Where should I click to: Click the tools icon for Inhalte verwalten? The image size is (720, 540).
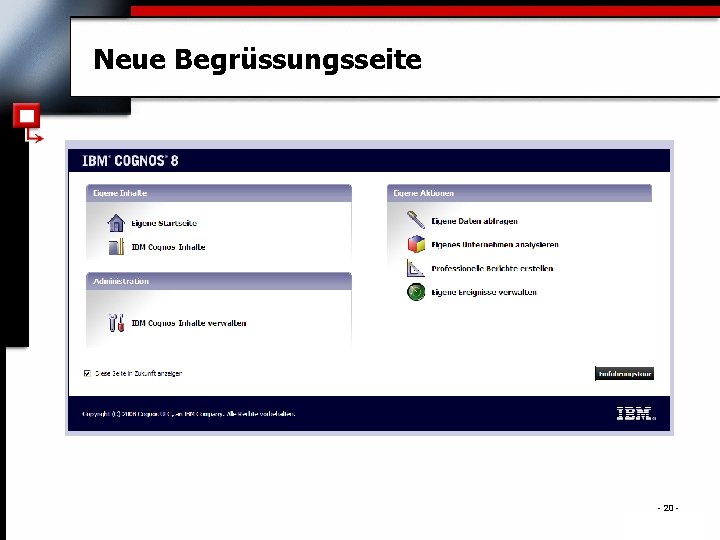tap(116, 323)
